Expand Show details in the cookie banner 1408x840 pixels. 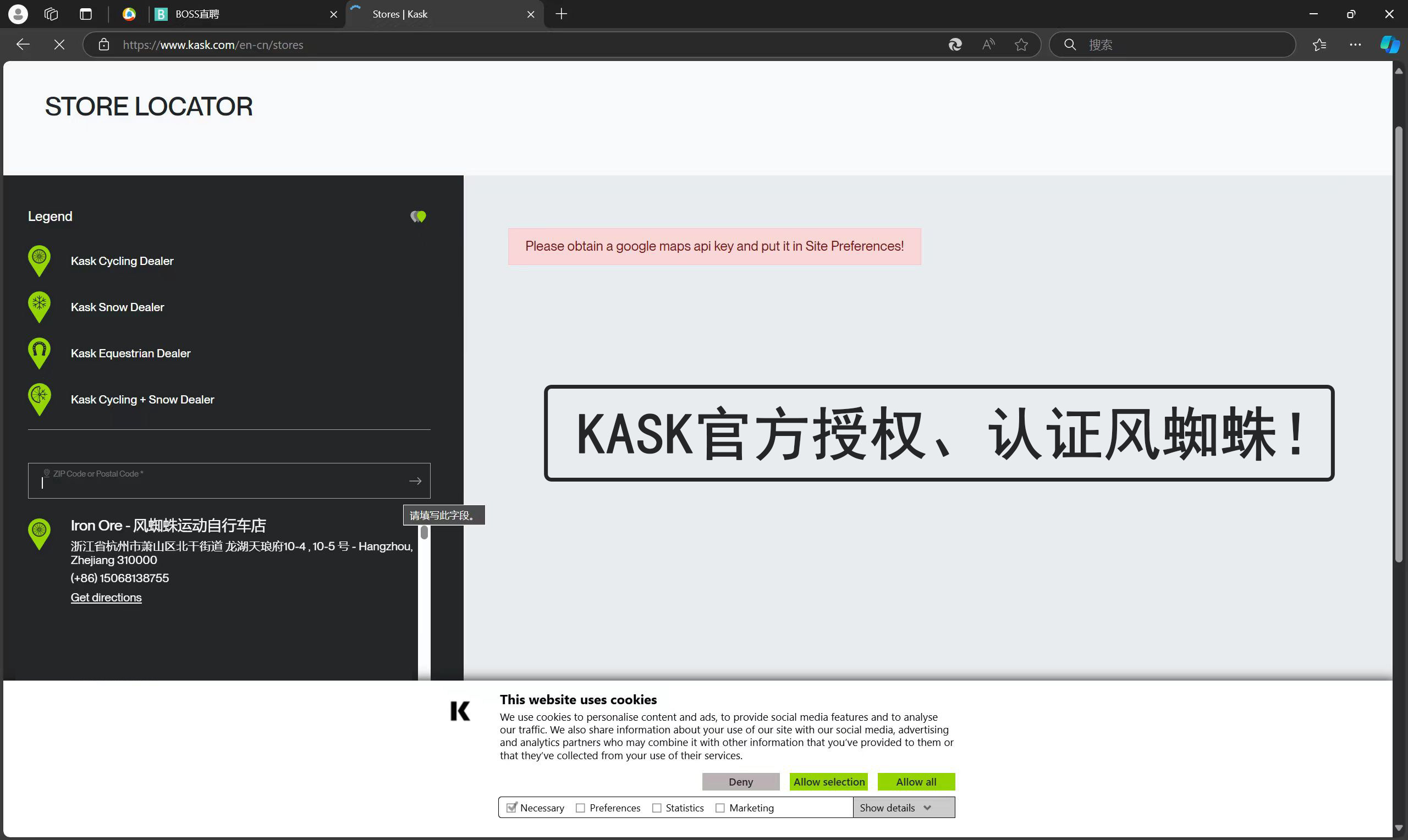pyautogui.click(x=904, y=808)
